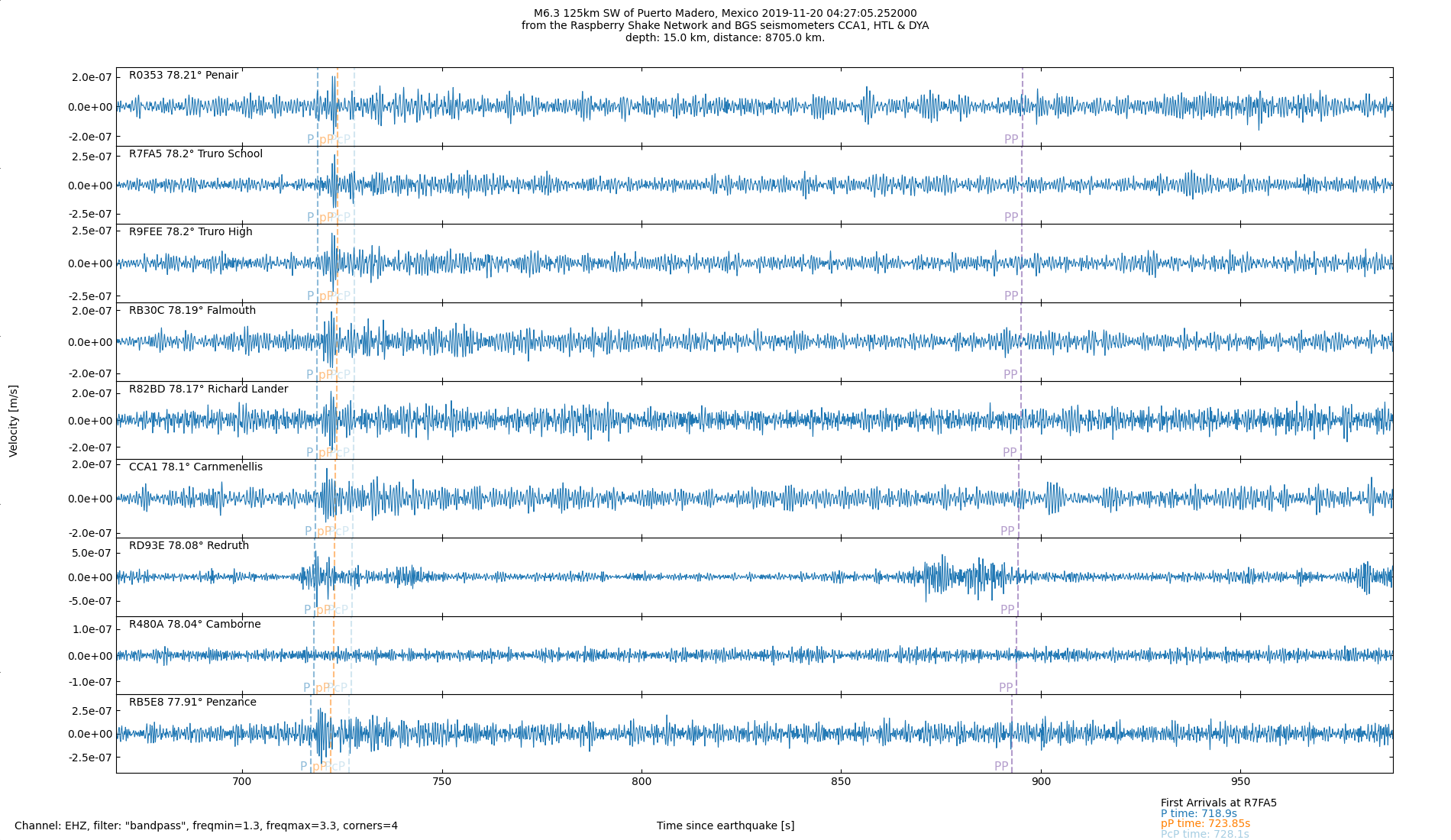Click the "PP" phase label in the Richard Lander panel
The height and width of the screenshot is (840, 1451).
click(x=1010, y=453)
